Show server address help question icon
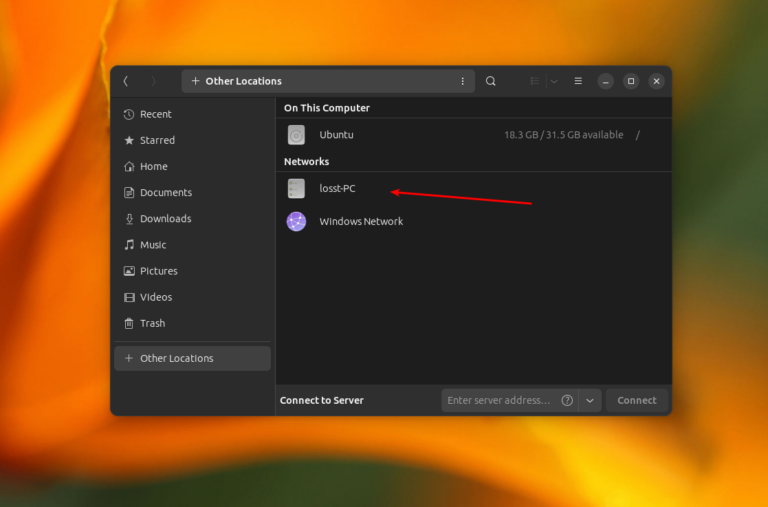 567,400
